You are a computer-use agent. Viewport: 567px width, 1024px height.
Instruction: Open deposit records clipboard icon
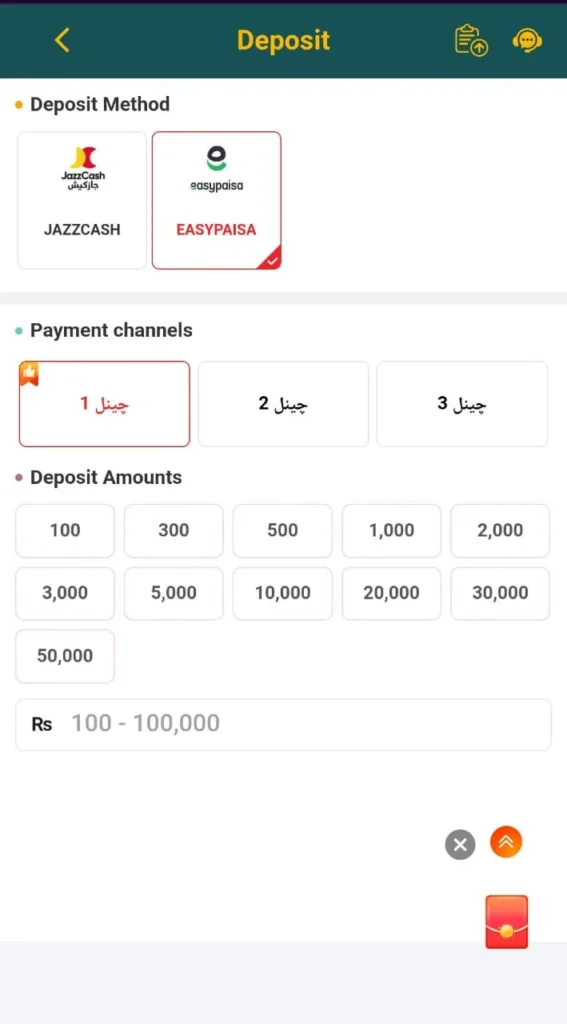coord(471,40)
